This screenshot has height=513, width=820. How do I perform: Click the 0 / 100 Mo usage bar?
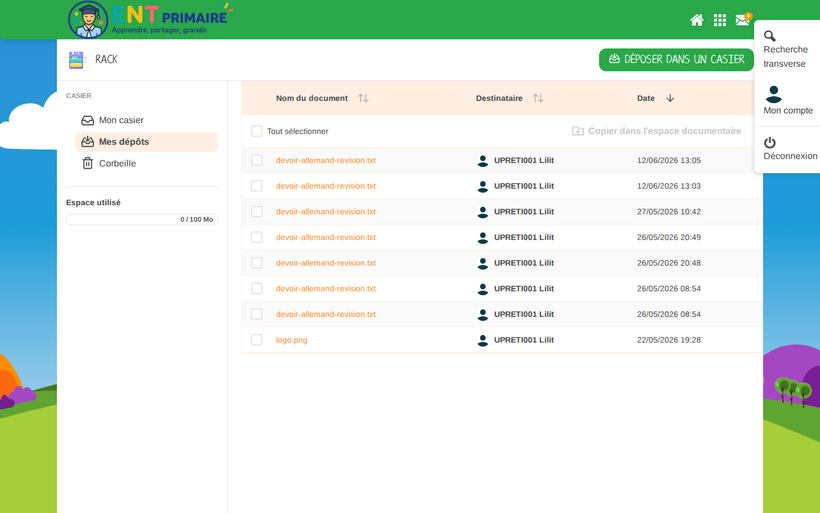click(142, 220)
